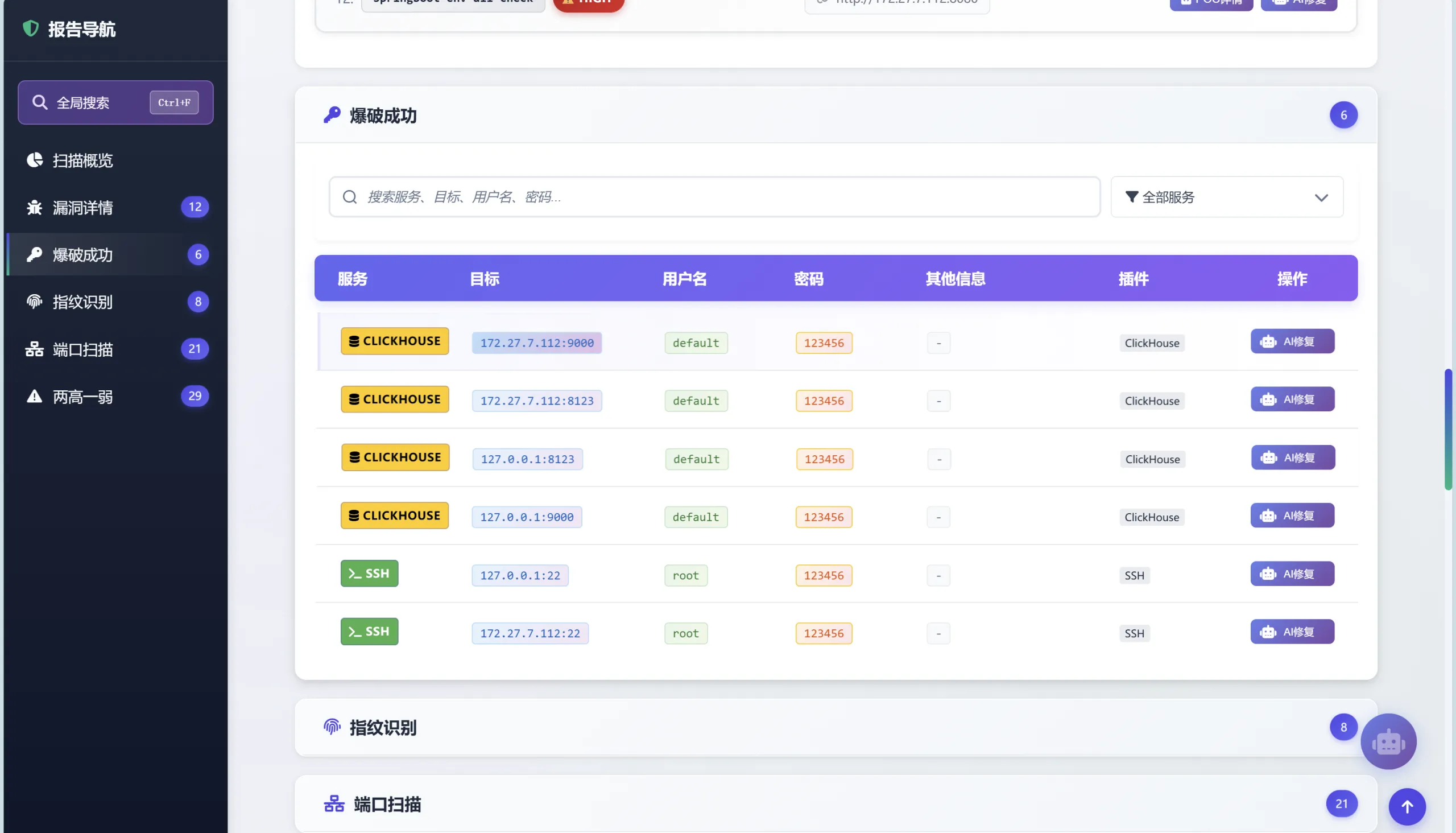Open 指纹识别 fingerprint section in sidebar

pos(82,302)
